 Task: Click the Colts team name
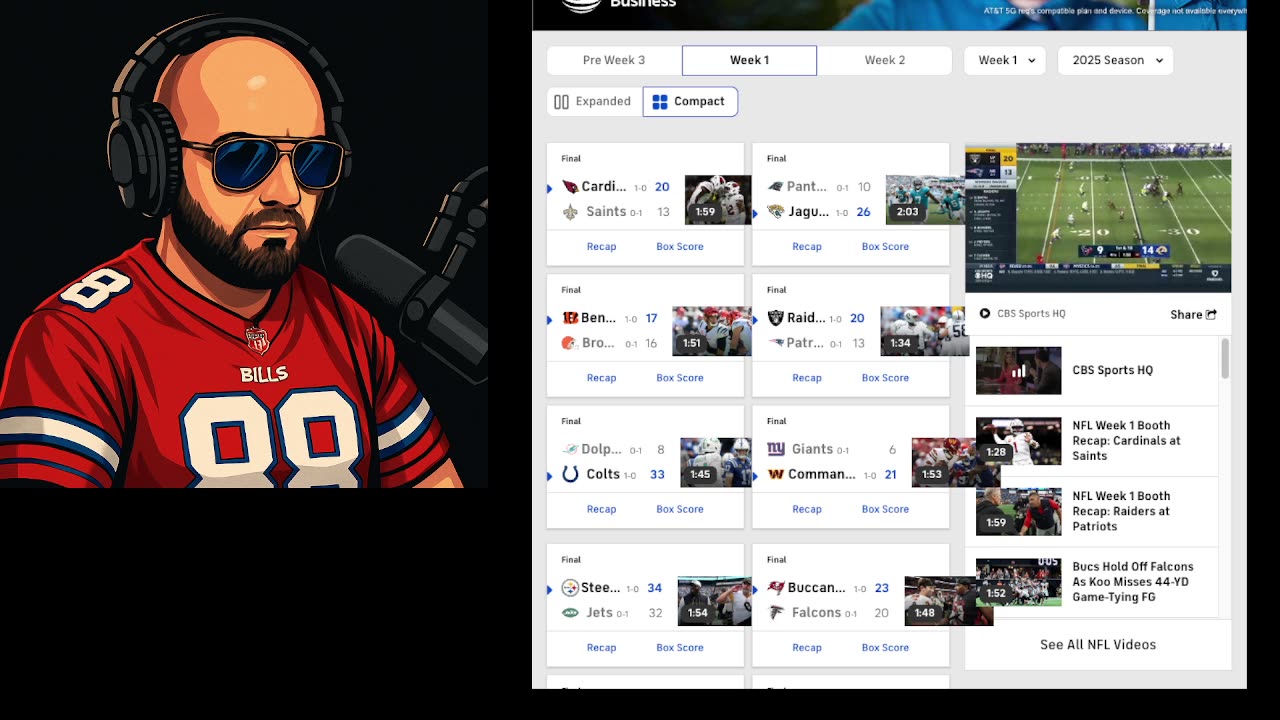pyautogui.click(x=603, y=474)
